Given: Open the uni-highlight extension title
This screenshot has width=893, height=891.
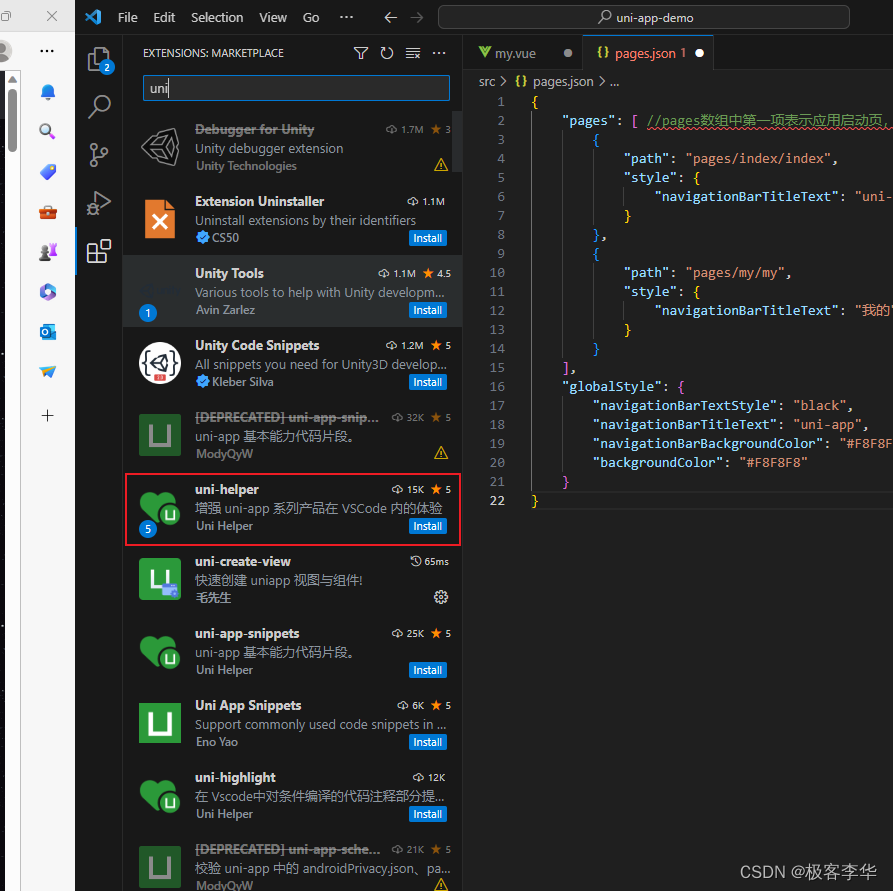Looking at the screenshot, I should pos(235,778).
